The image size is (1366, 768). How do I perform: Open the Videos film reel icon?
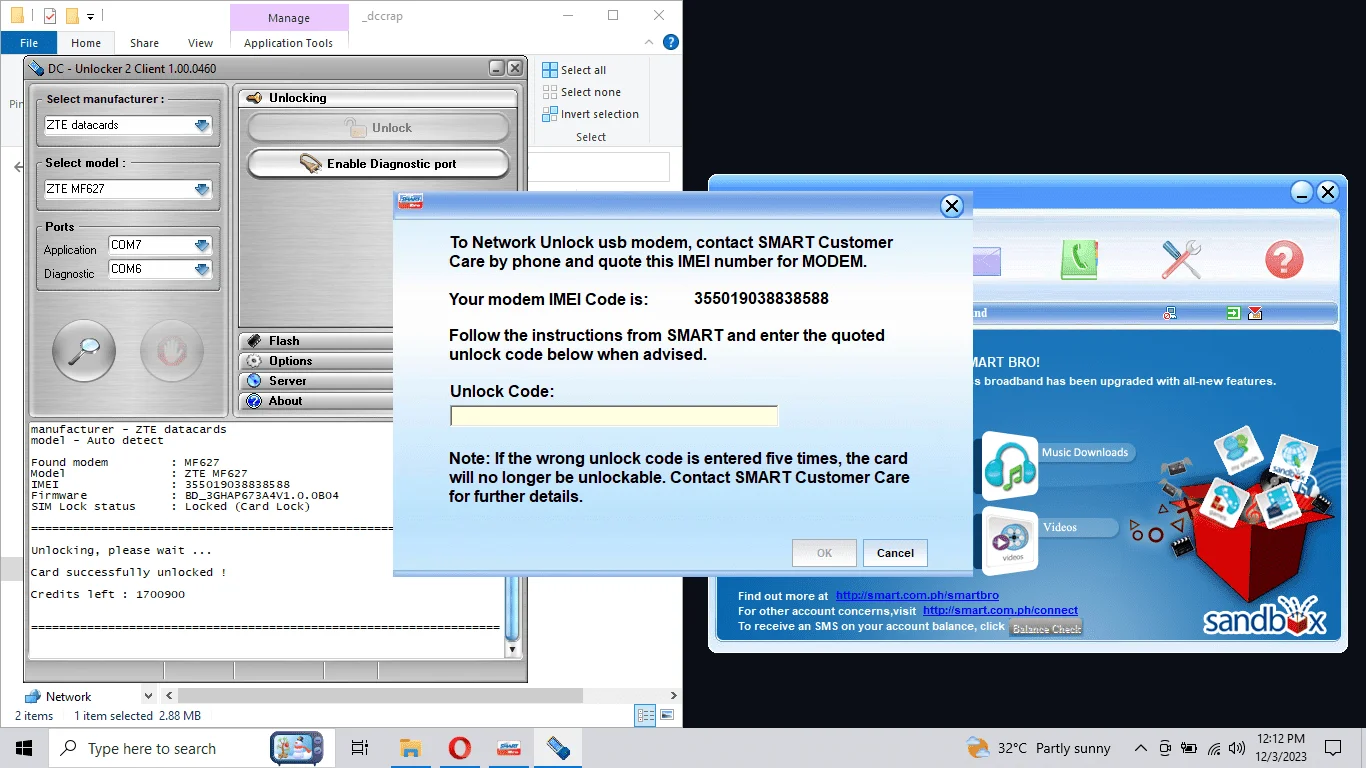point(1010,540)
